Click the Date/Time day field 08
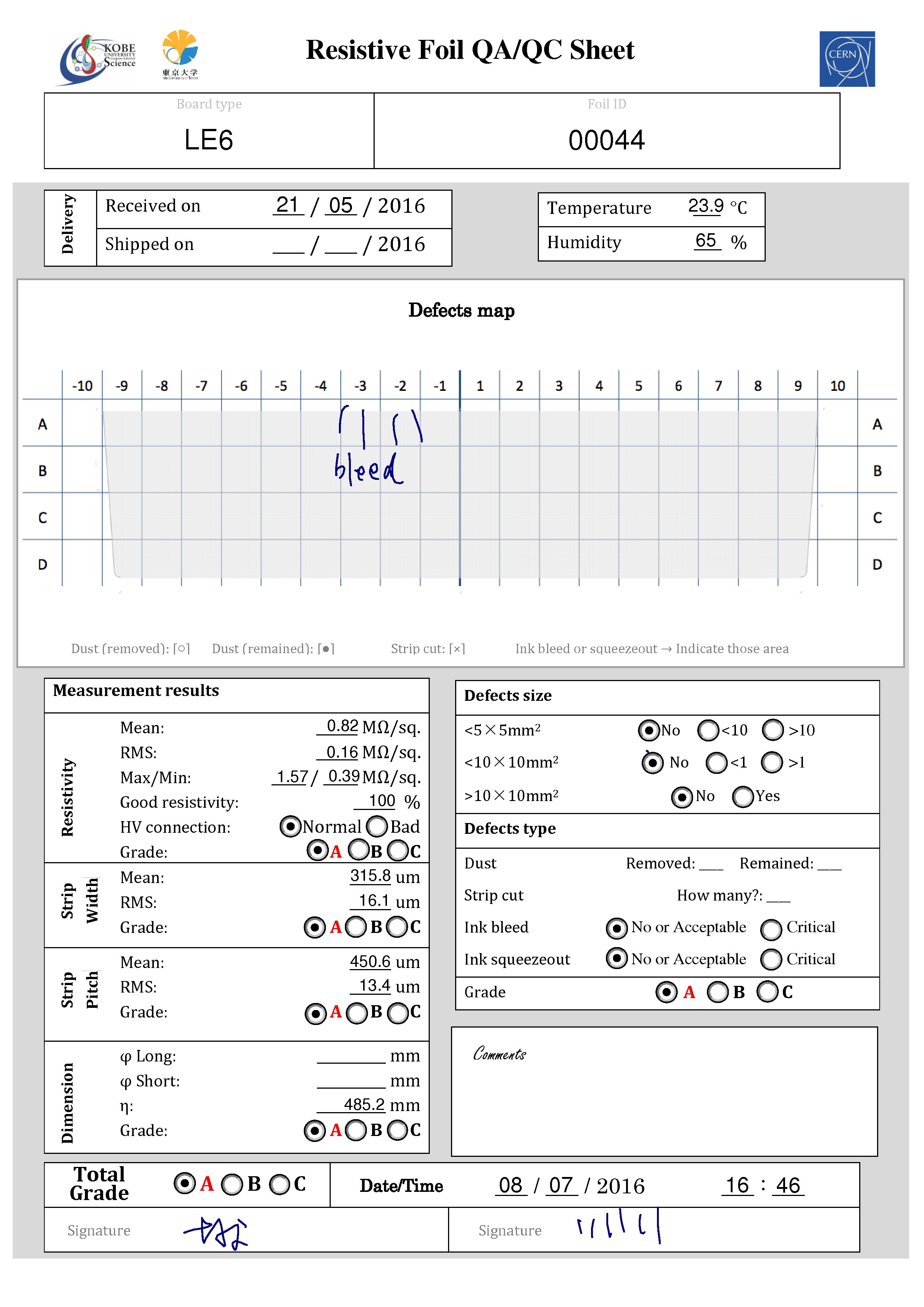Viewport: 924px width, 1307px height. point(511,1185)
